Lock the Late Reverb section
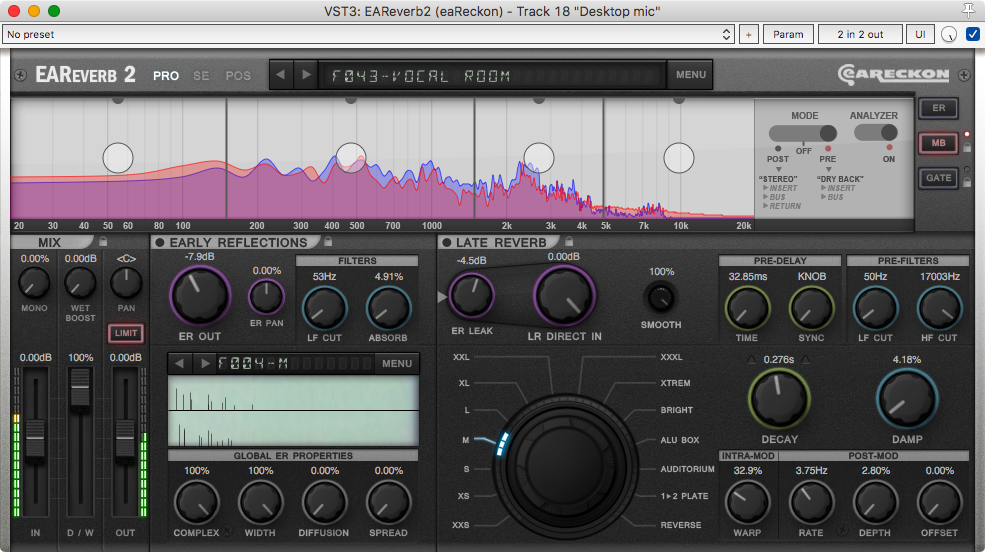 569,241
